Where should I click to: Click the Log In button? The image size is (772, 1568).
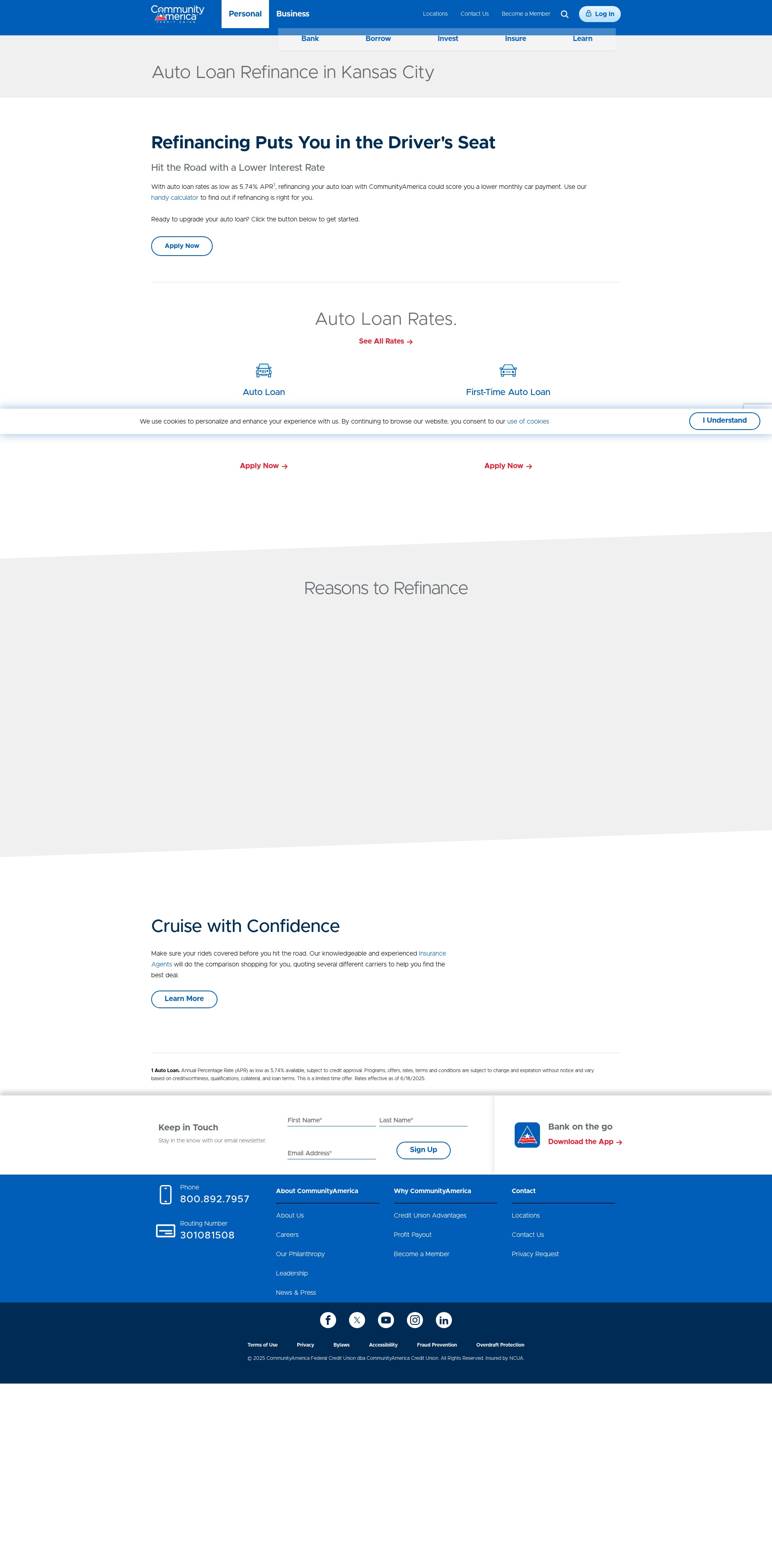[600, 14]
